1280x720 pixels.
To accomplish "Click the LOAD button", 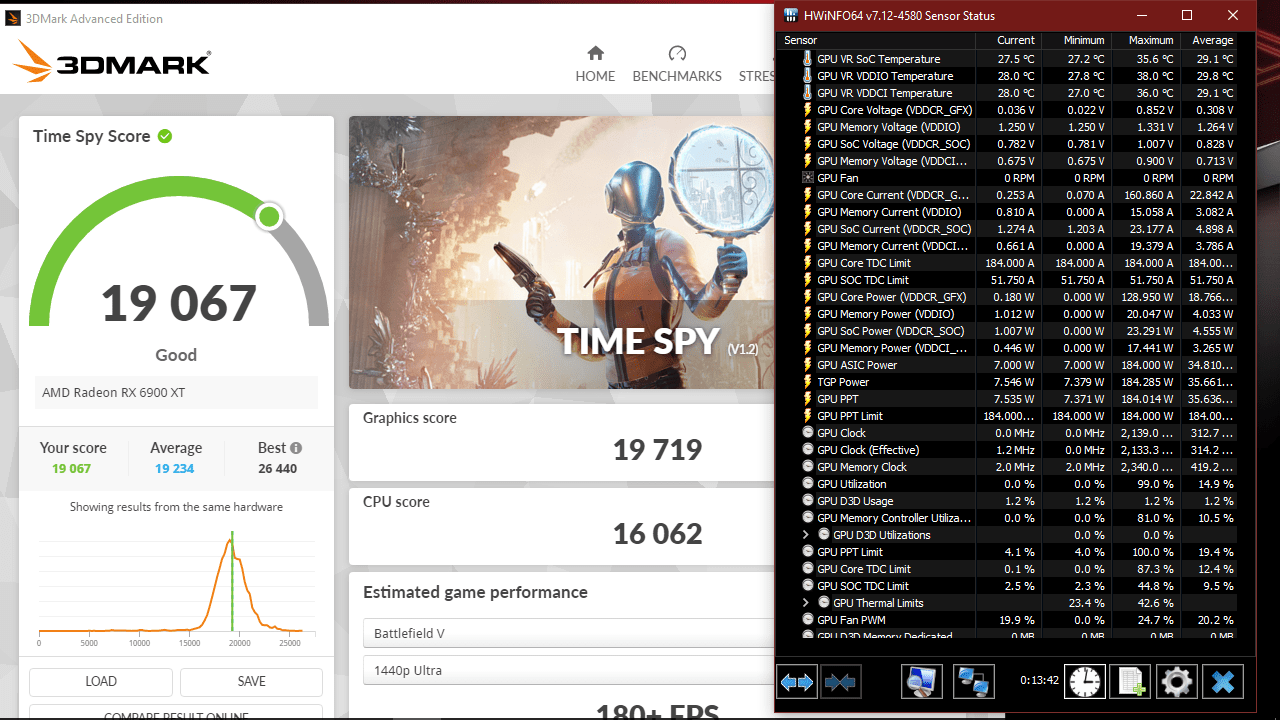I will pyautogui.click(x=101, y=681).
